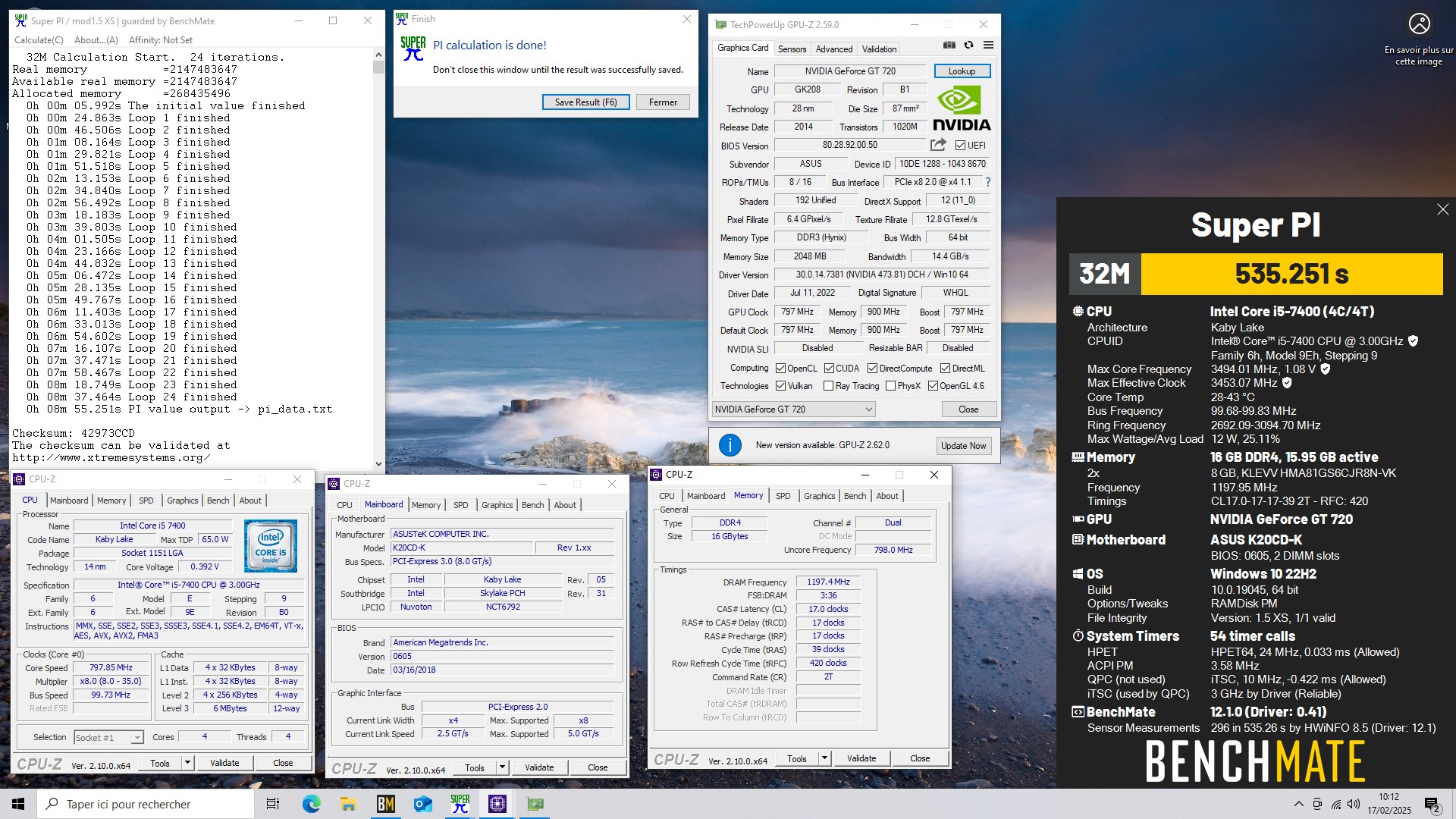This screenshot has width=1456, height=819.
Task: Toggle the Ray Tracing checkbox
Action: [x=828, y=386]
